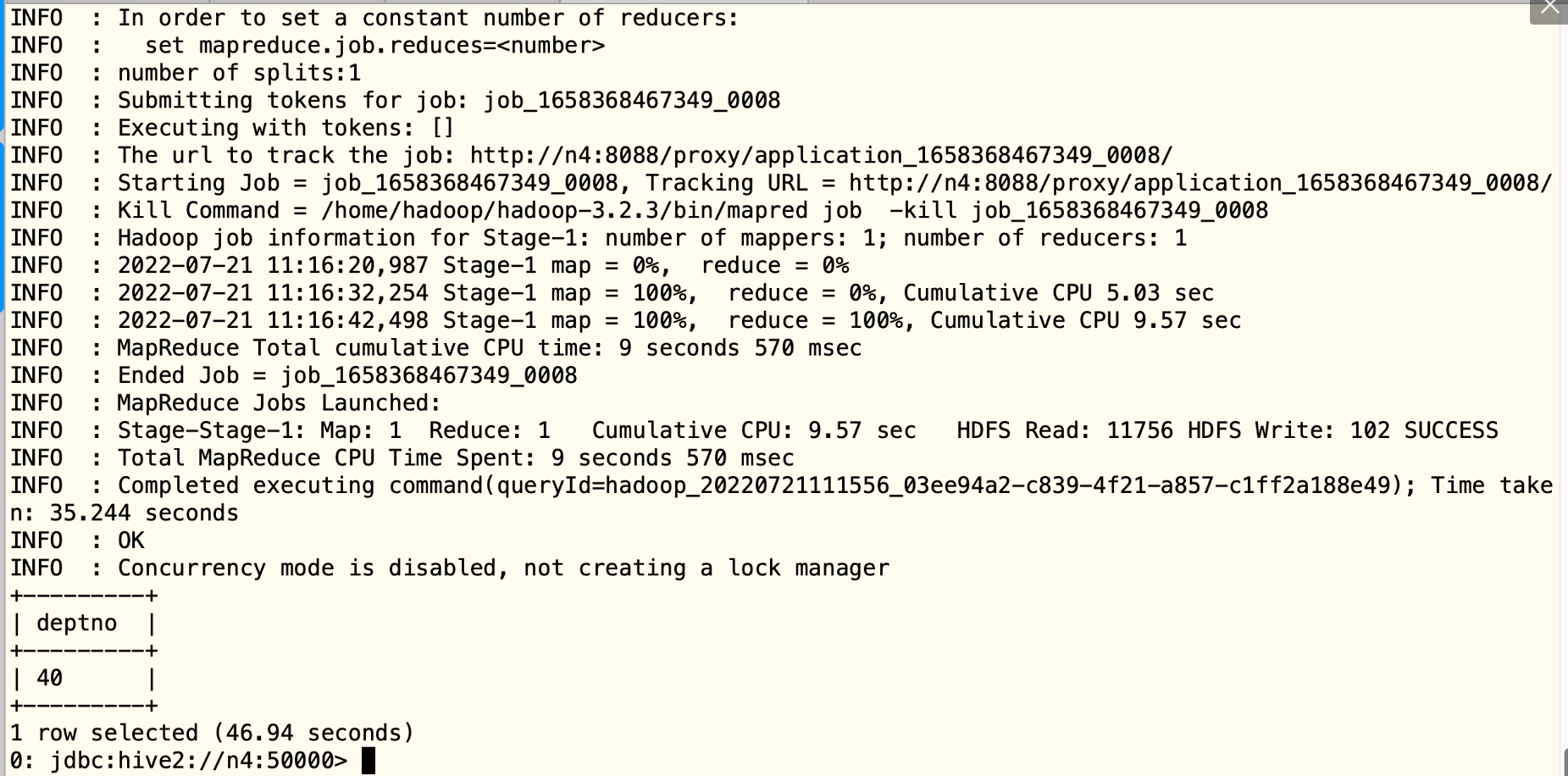The width and height of the screenshot is (1568, 776).
Task: Click the deptno column header in results
Action: pos(76,624)
